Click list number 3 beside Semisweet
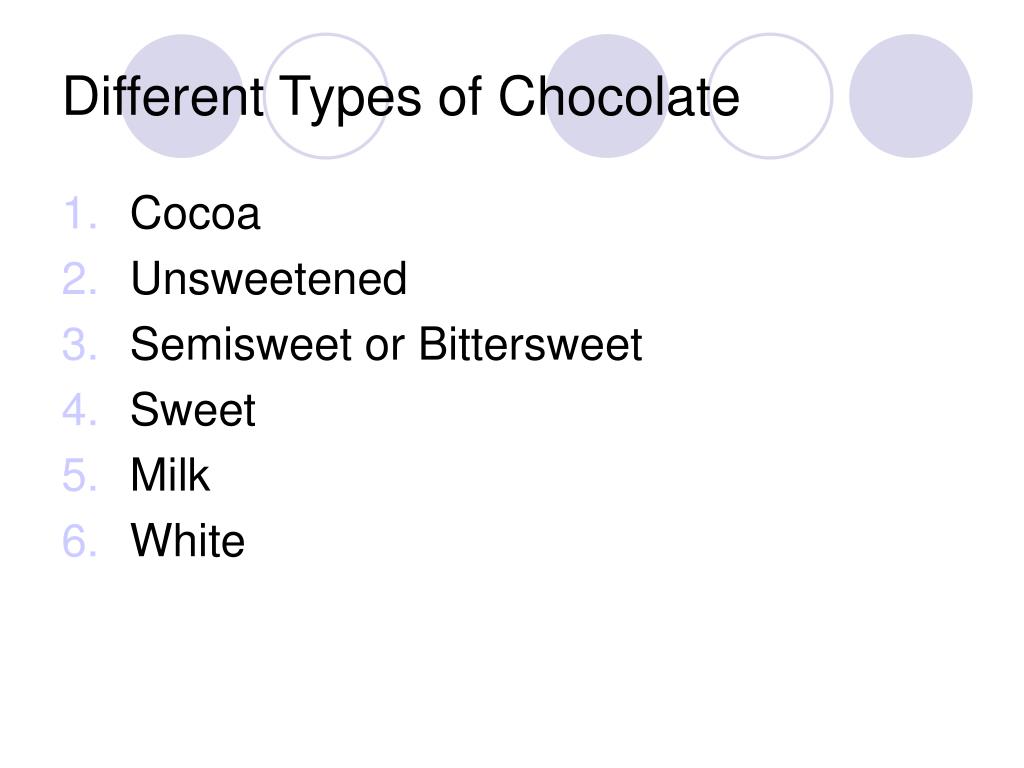The image size is (1024, 768). (80, 344)
